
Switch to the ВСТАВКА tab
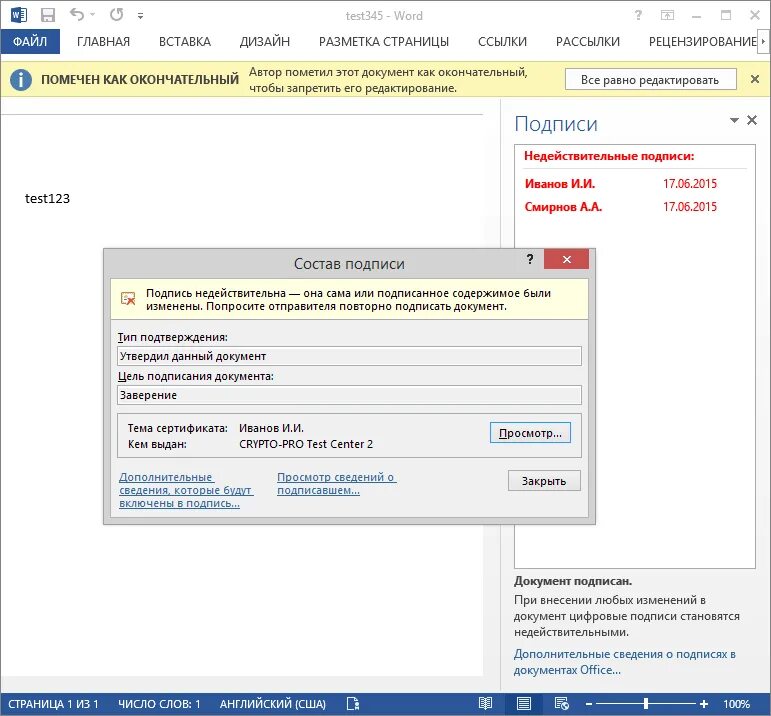click(x=184, y=41)
